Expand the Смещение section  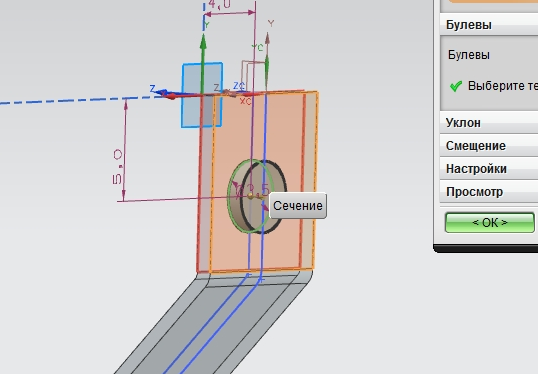(489, 145)
